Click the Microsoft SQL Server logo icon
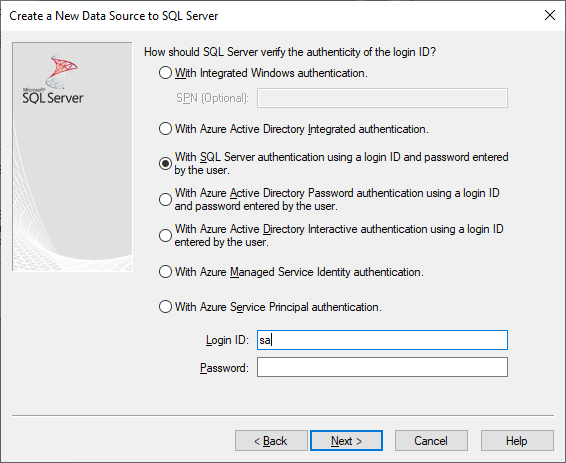 click(53, 79)
